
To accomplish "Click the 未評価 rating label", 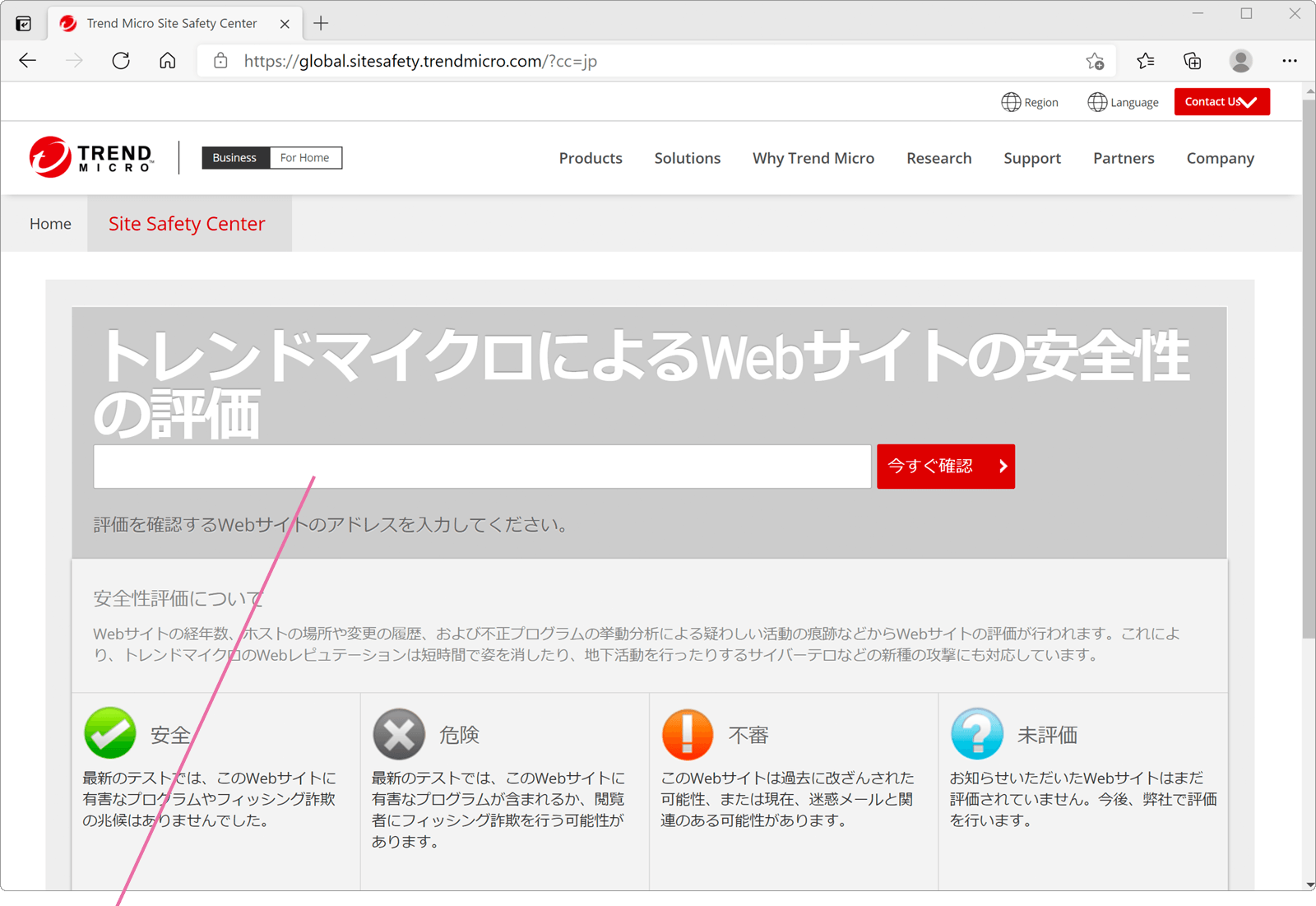I will click(x=1047, y=735).
